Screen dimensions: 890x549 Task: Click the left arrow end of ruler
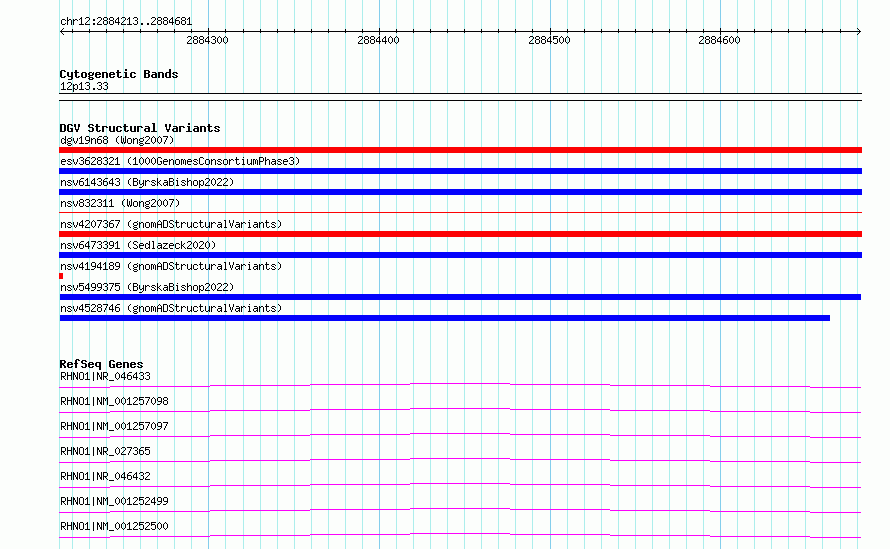62,32
